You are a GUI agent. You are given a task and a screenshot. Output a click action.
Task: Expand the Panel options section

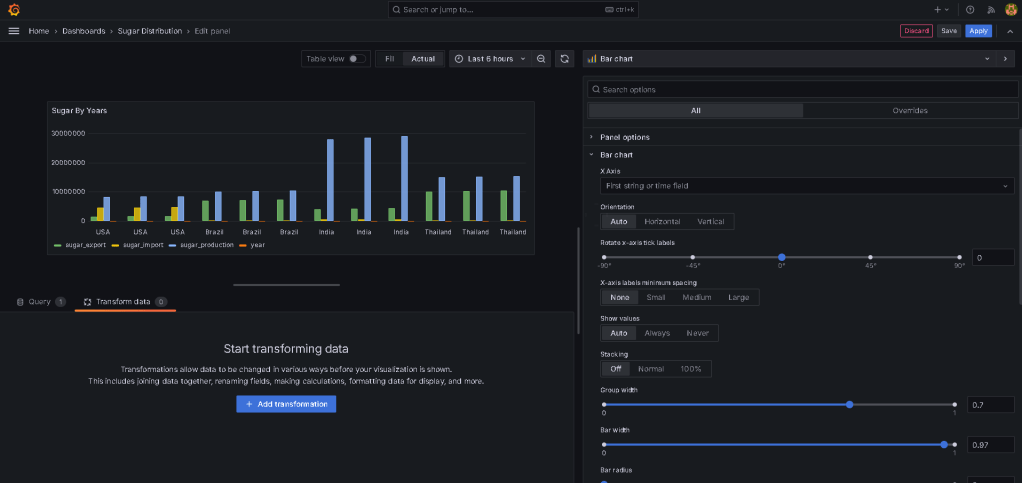point(624,137)
